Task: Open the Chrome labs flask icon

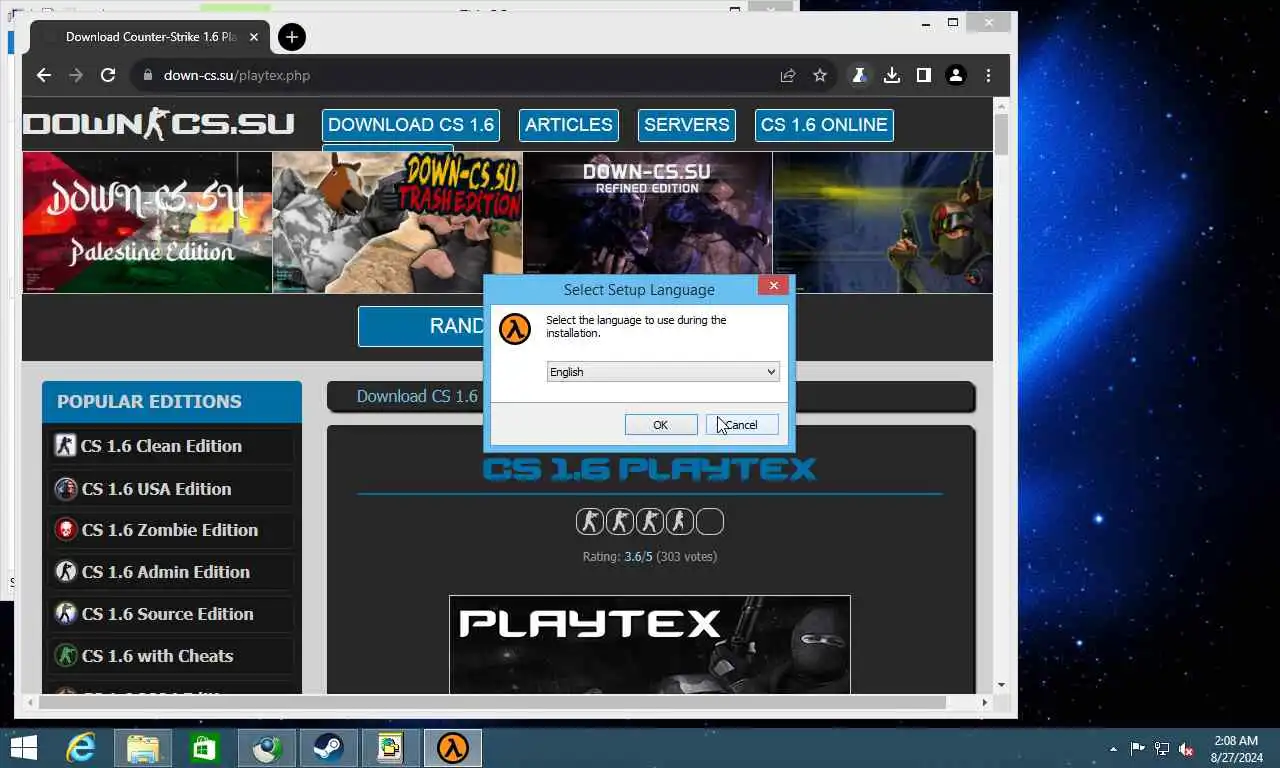Action: coord(859,75)
